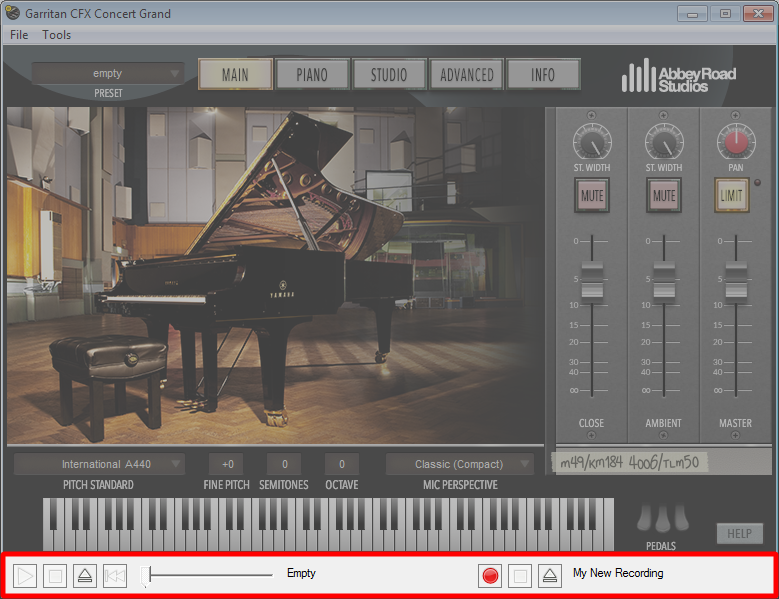Screen dimensions: 779x599
Task: Start recording with the red record button
Action: click(490, 576)
